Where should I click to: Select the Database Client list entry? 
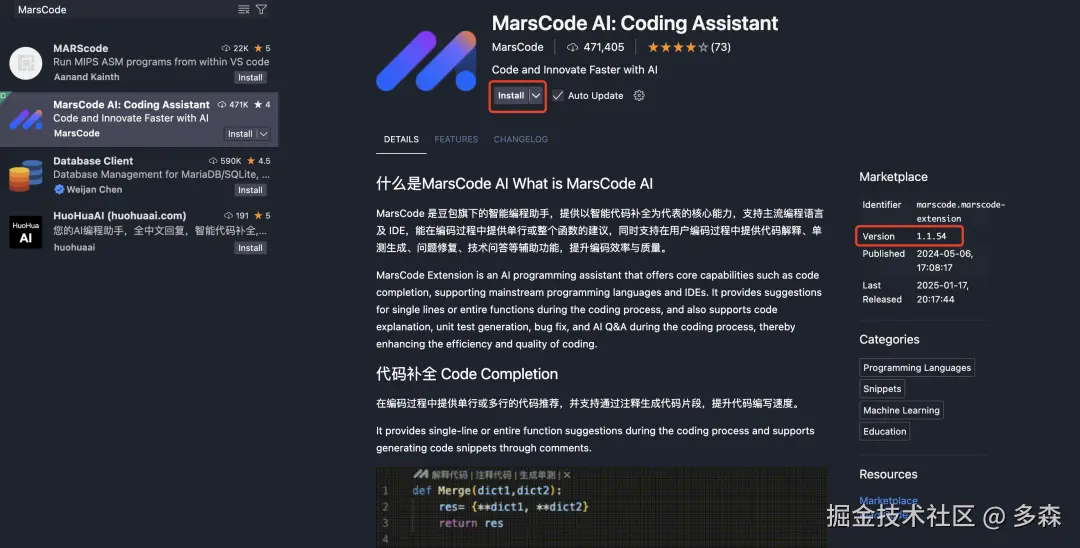click(139, 176)
